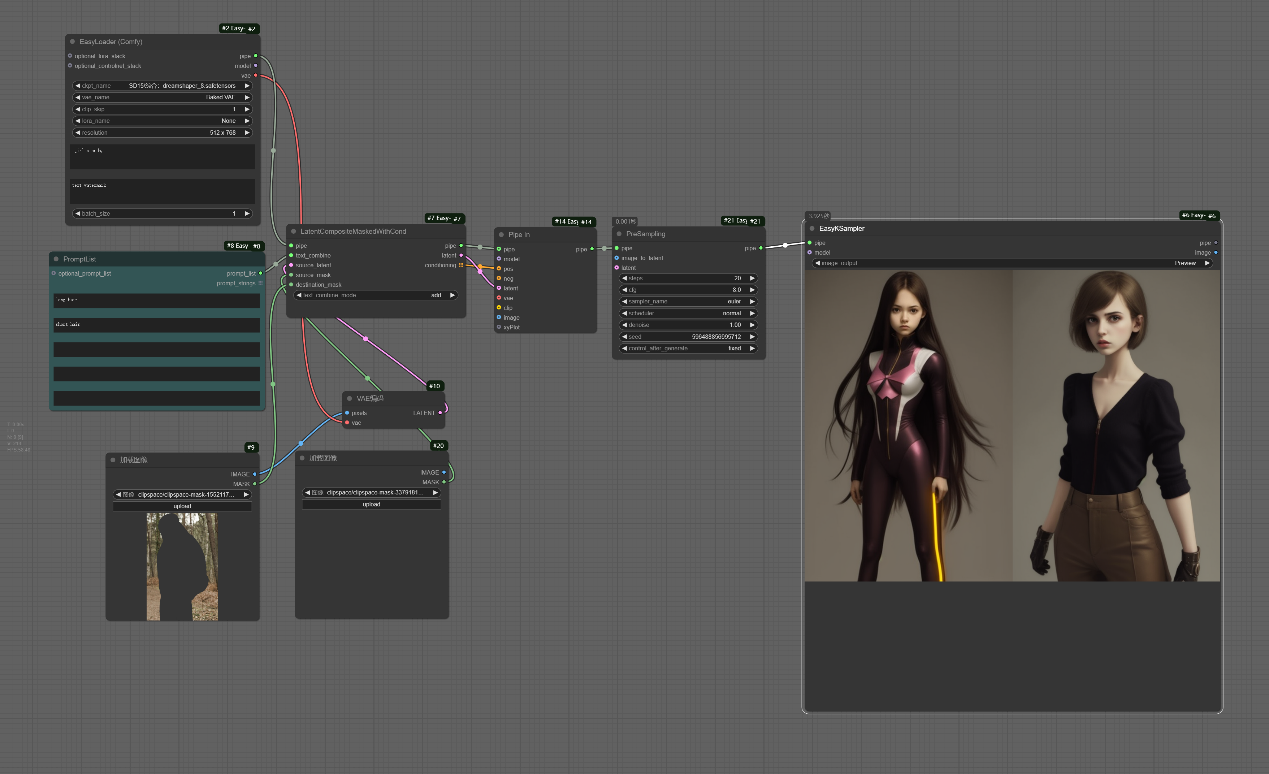Toggle collapse on the EasyKSampler node title dot

pos(812,229)
